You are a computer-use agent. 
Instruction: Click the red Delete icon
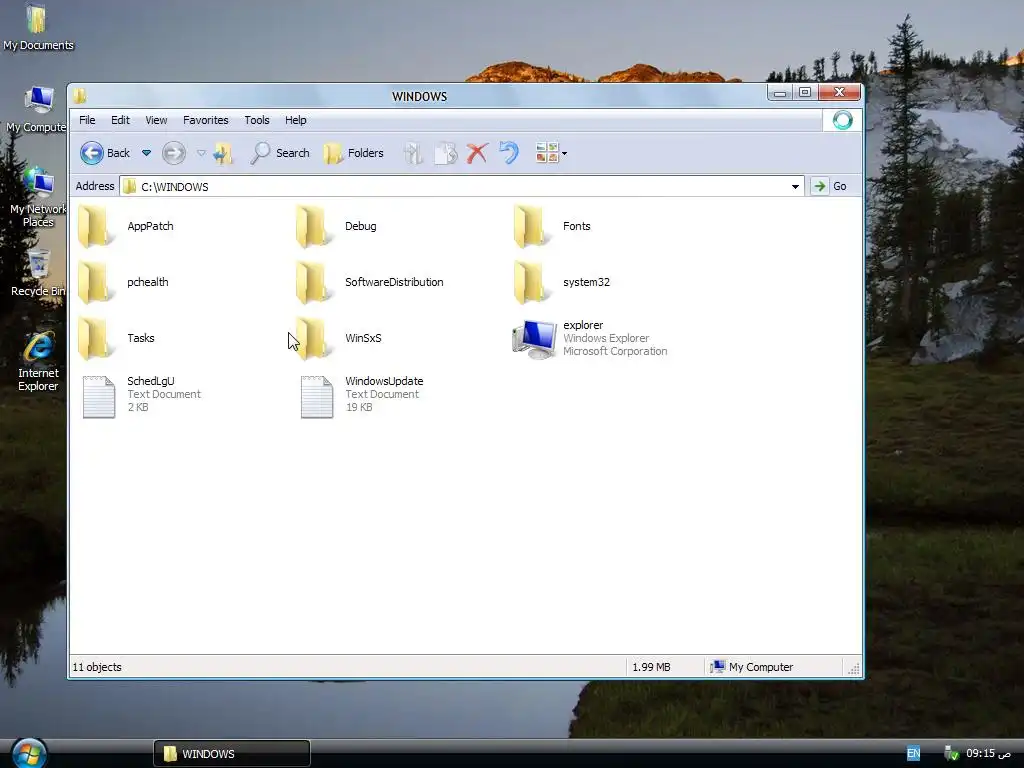pos(477,153)
